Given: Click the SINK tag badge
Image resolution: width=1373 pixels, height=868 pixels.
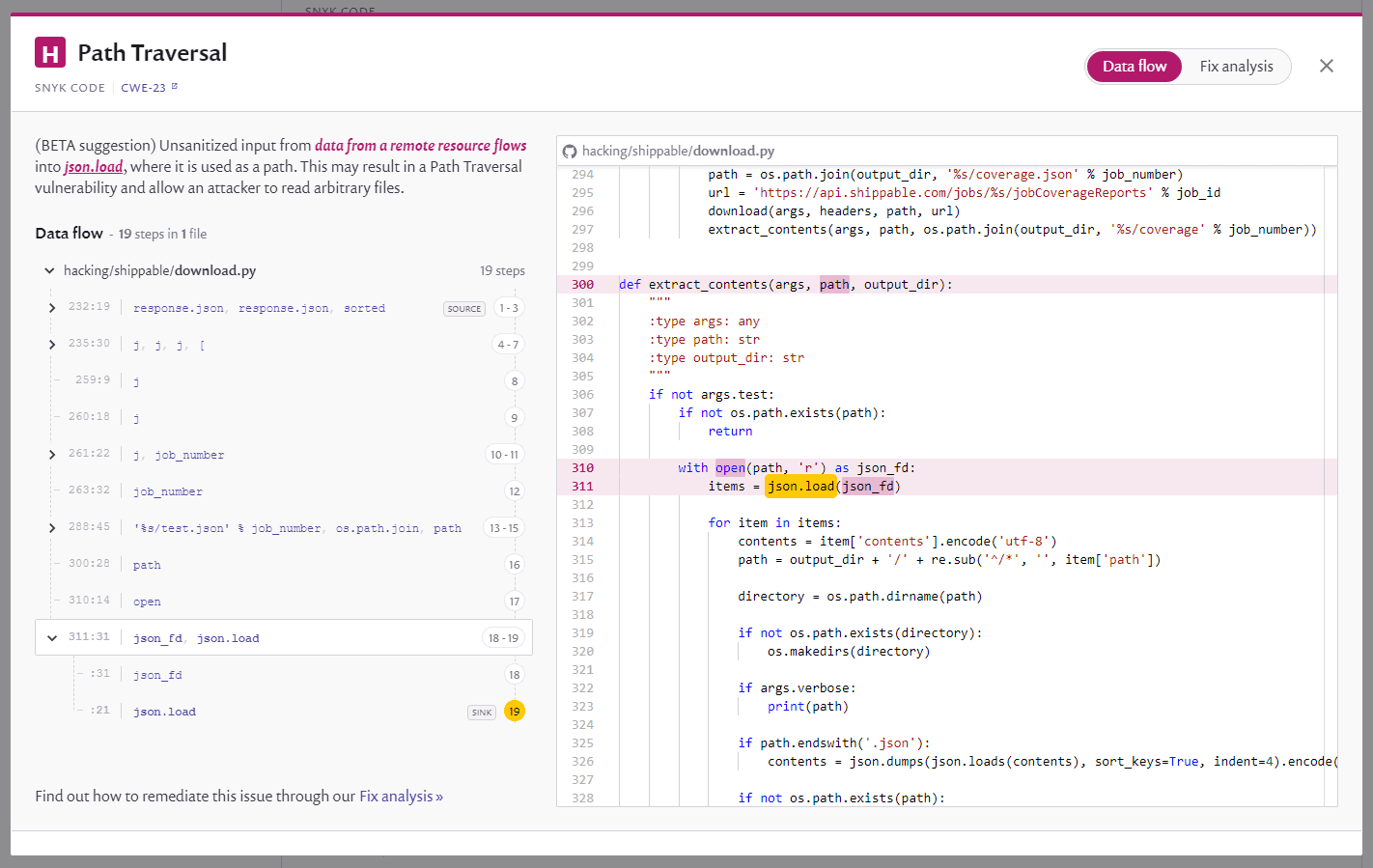Looking at the screenshot, I should [x=482, y=713].
